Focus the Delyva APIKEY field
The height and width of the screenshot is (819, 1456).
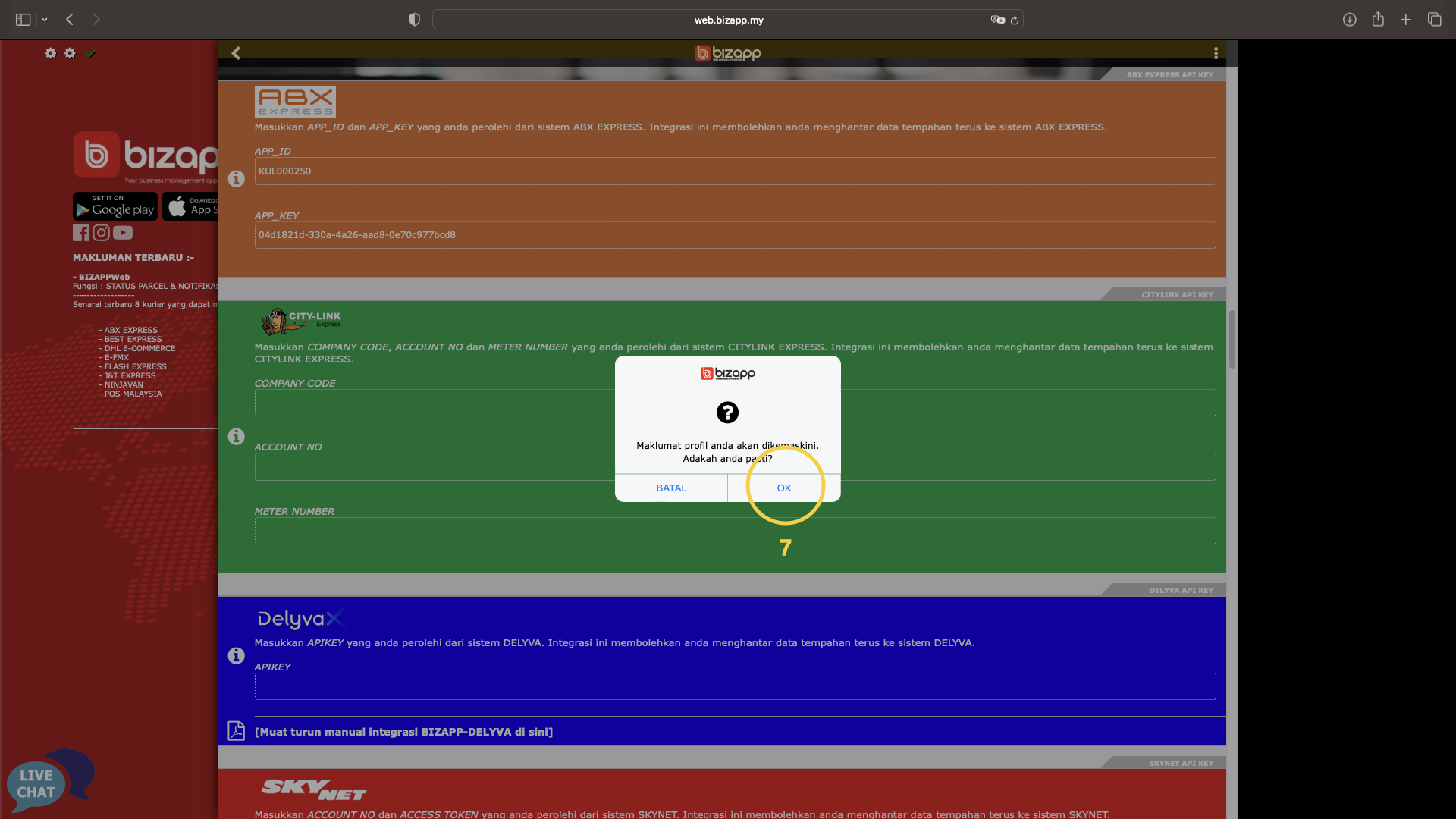click(x=735, y=686)
